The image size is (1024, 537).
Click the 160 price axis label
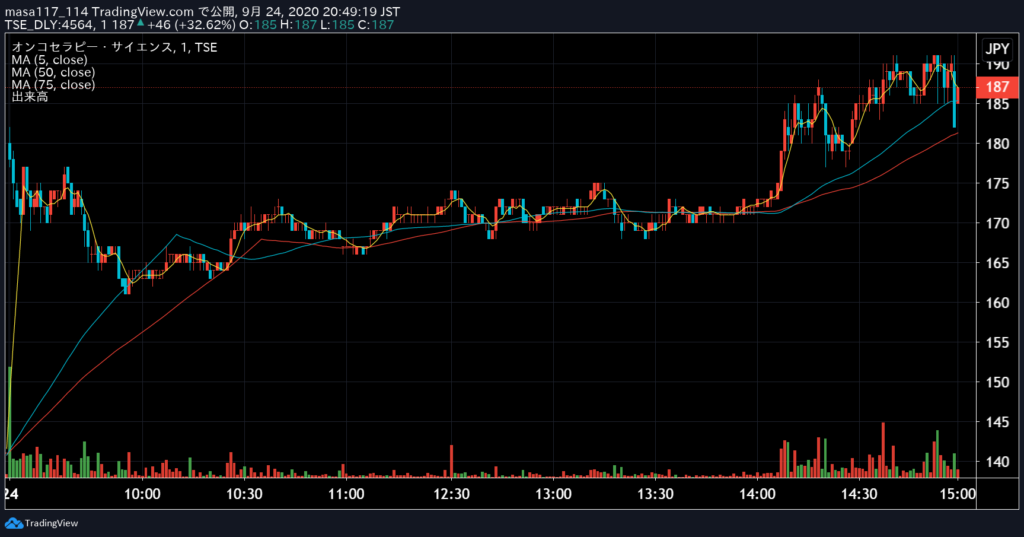click(997, 302)
